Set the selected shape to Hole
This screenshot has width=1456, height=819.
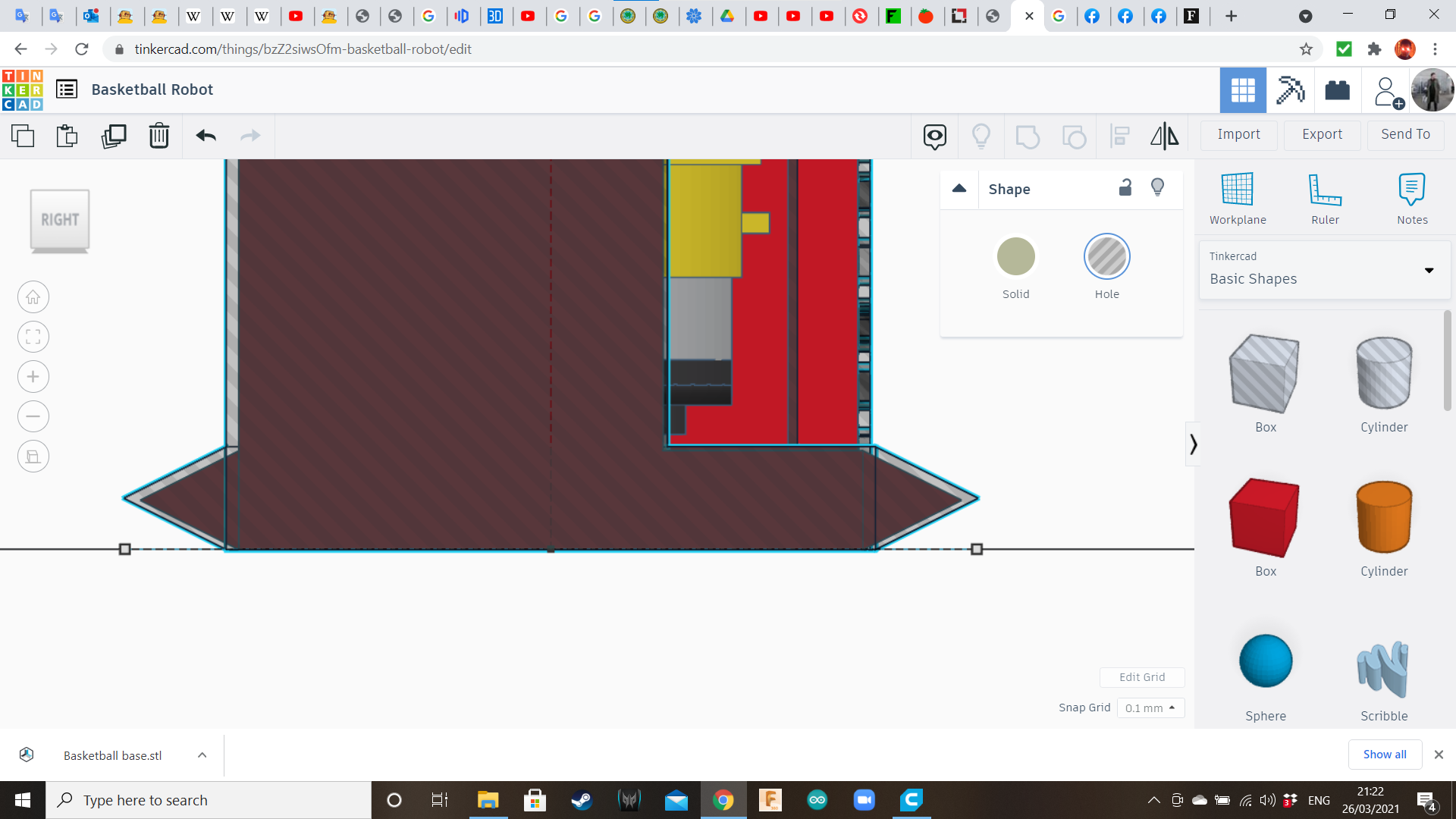pos(1107,256)
